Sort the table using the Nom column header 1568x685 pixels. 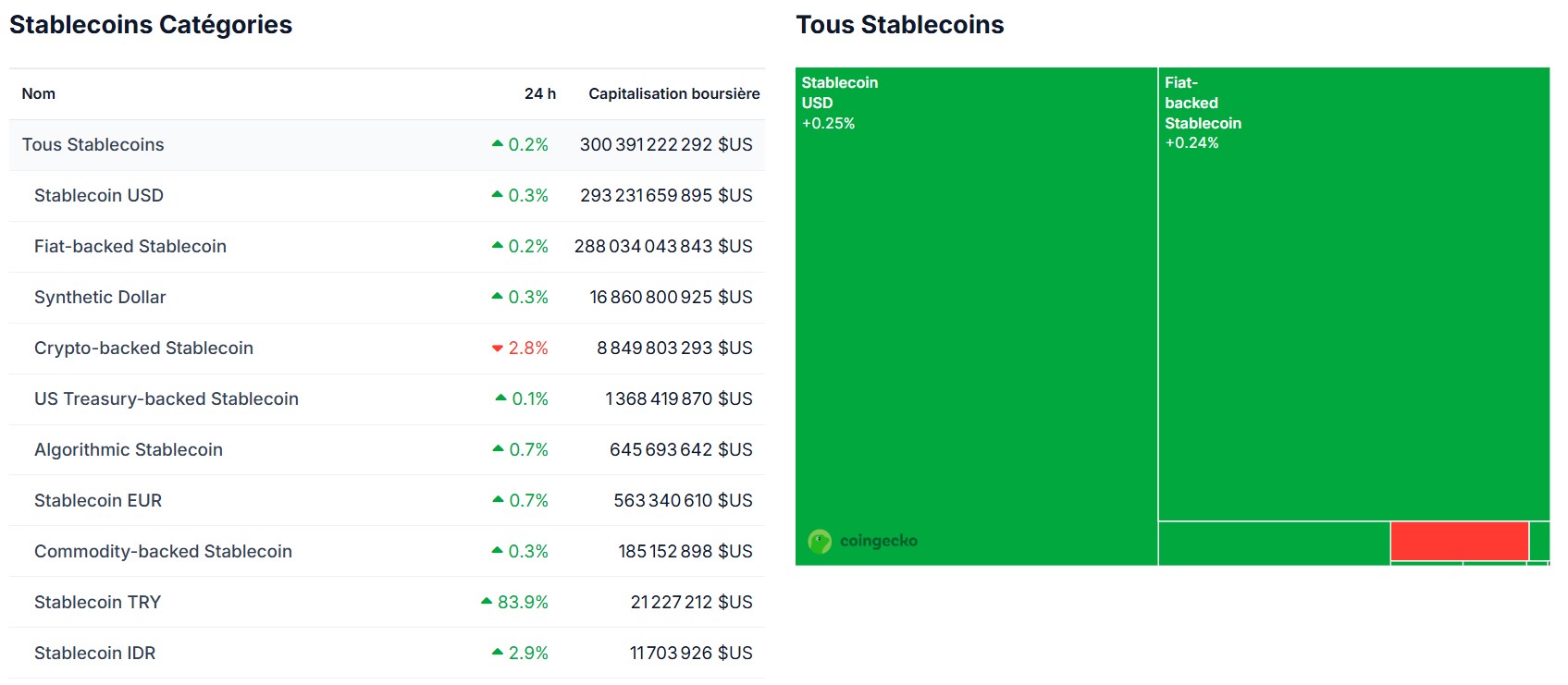38,93
